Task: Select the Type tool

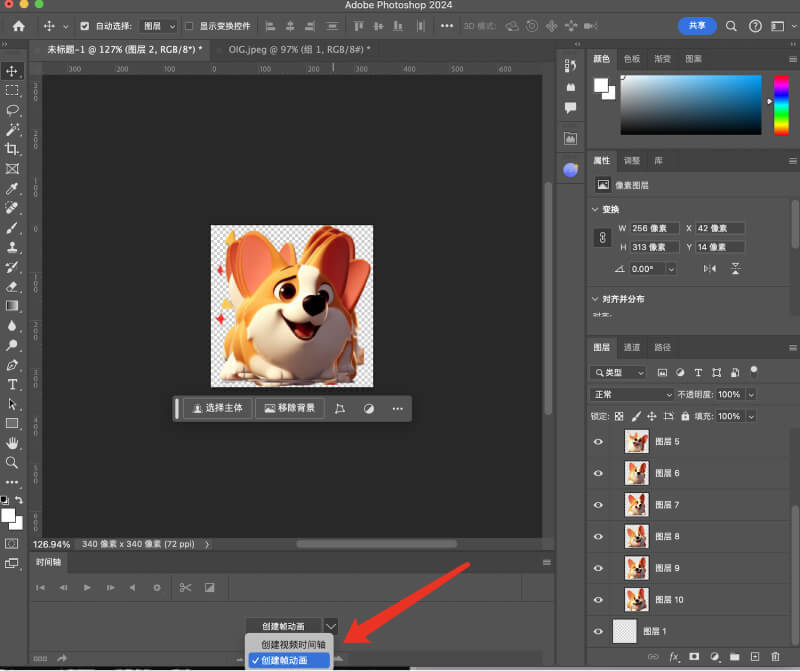Action: (x=13, y=385)
